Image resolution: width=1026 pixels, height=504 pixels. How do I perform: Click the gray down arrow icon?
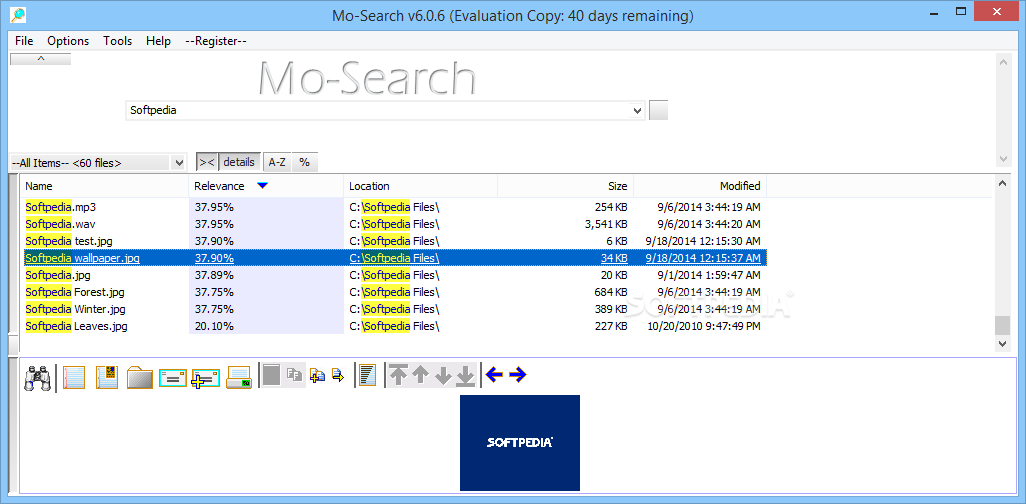pyautogui.click(x=443, y=376)
